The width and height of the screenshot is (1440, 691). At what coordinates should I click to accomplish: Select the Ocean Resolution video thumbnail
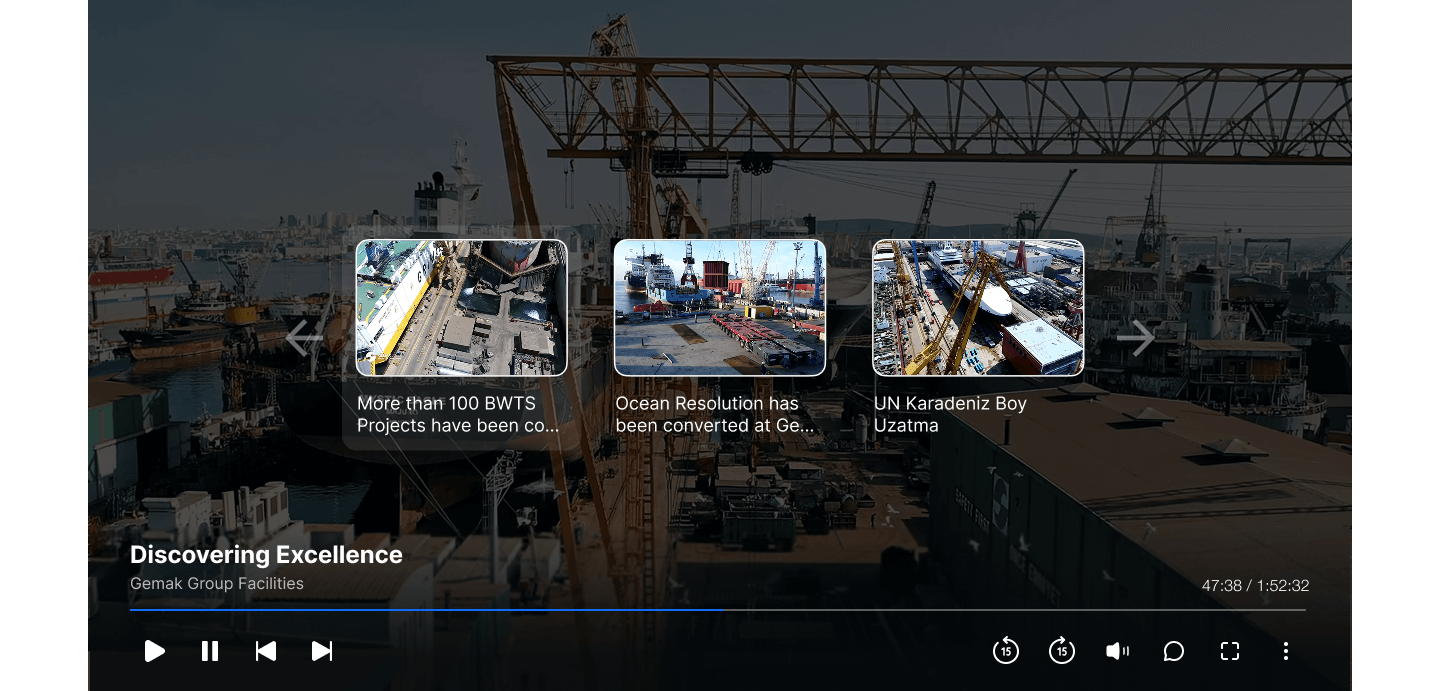(x=719, y=308)
